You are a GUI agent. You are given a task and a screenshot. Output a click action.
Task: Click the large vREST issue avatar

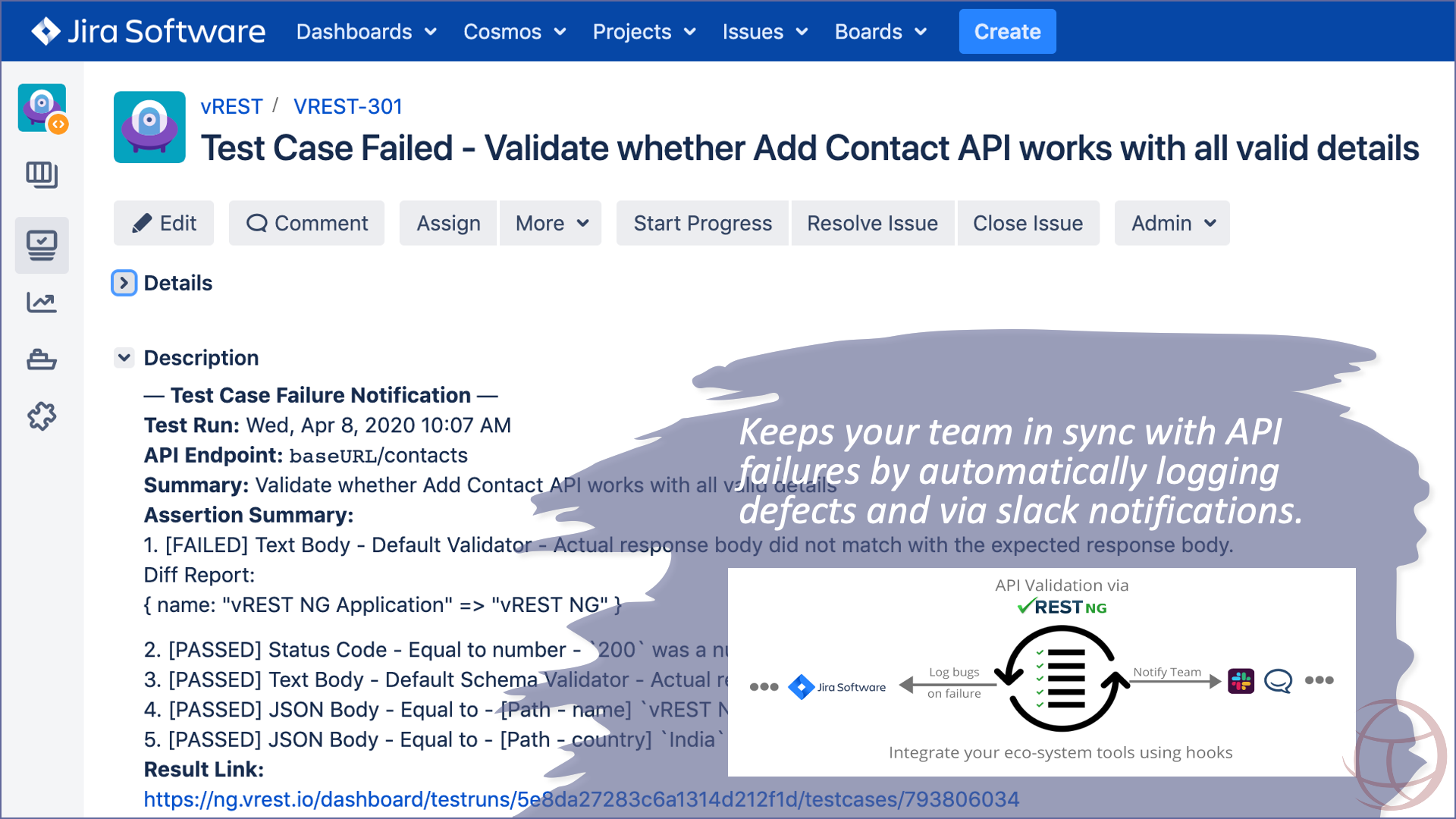point(149,127)
